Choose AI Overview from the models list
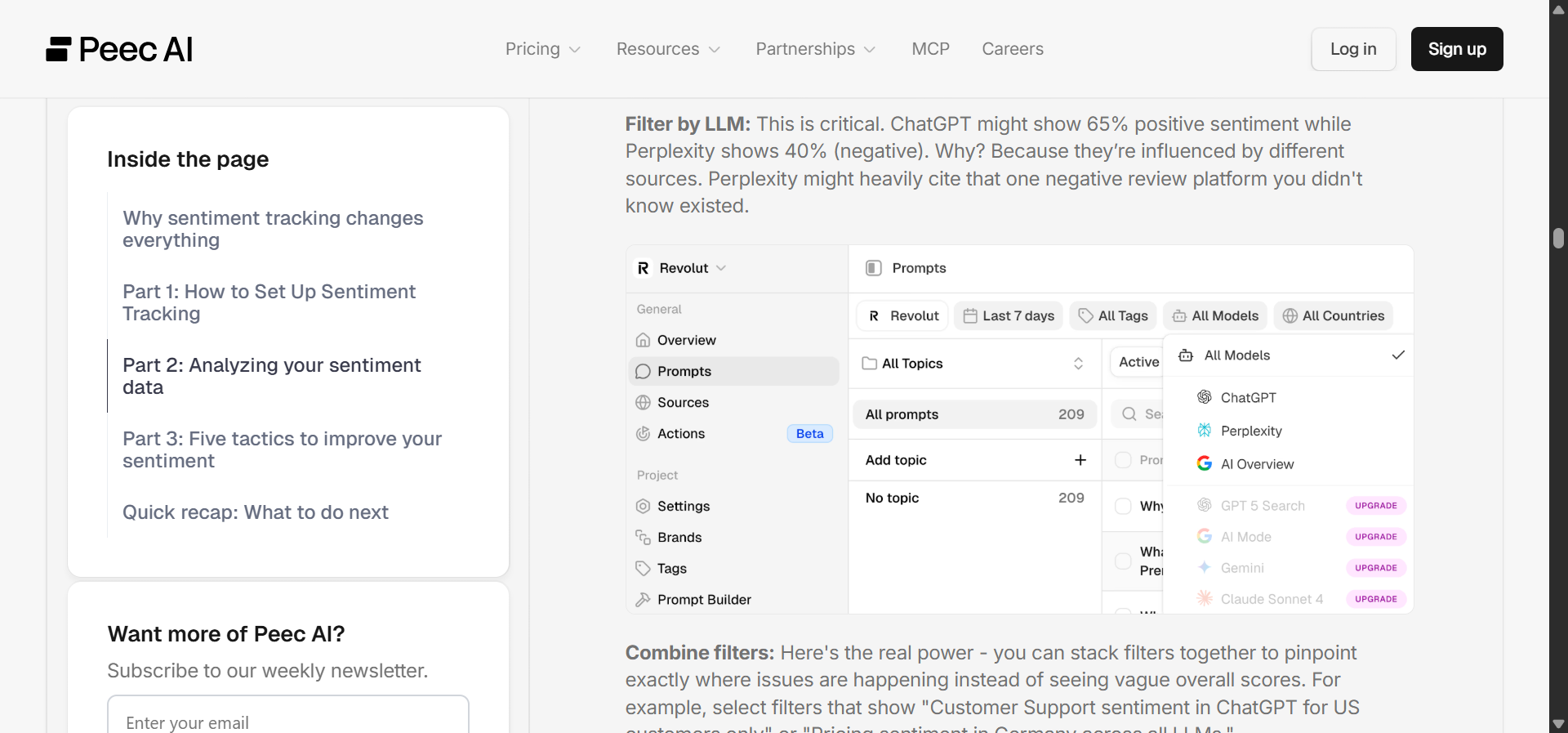The height and width of the screenshot is (733, 1568). tap(1290, 464)
